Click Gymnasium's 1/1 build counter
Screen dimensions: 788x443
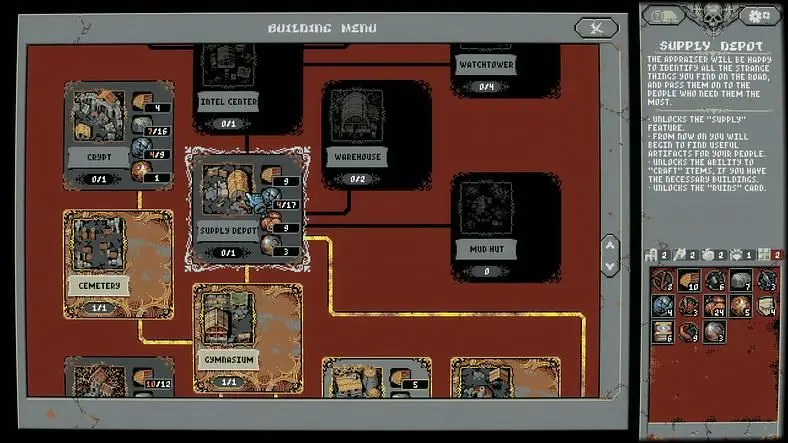tap(229, 382)
